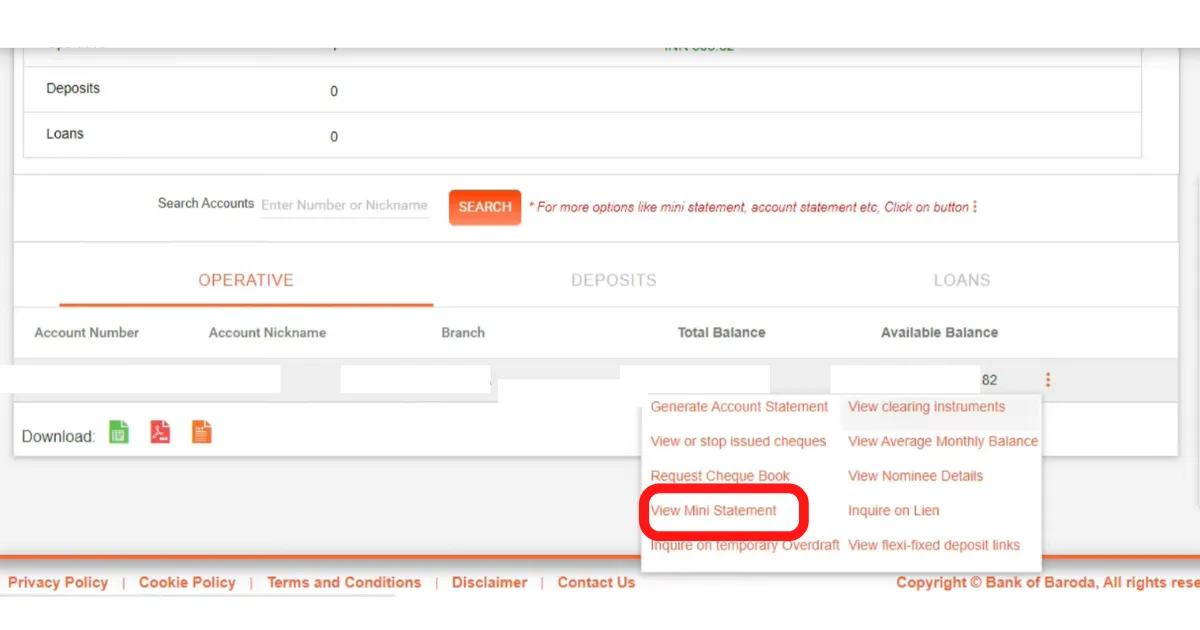The width and height of the screenshot is (1200, 630).
Task: Switch to the DEPOSITS tab
Action: tap(614, 280)
